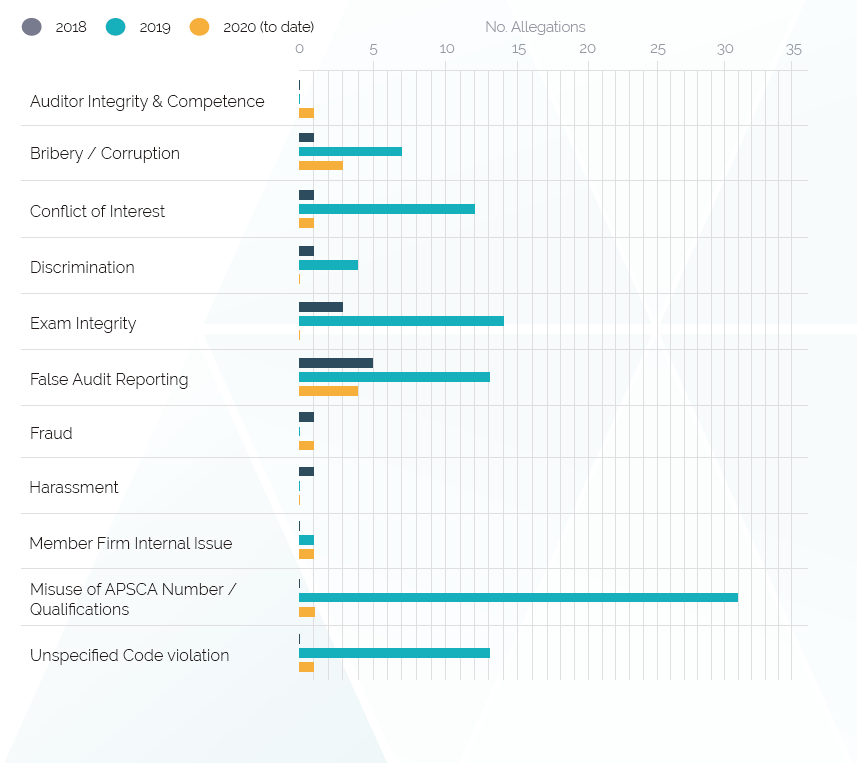Screen dimensions: 857x763
Task: Click the 'Bribery / Corruption' category label
Action: tap(105, 153)
